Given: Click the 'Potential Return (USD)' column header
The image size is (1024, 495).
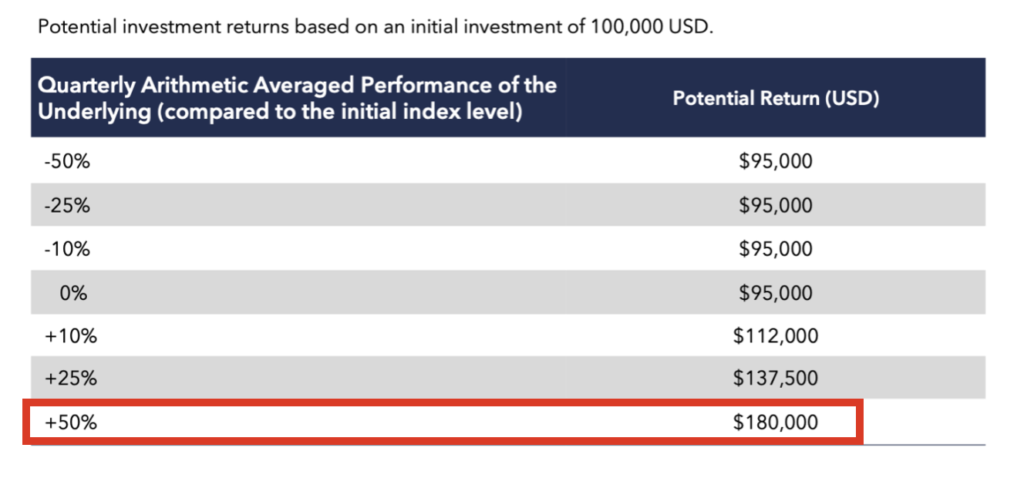Looking at the screenshot, I should tap(776, 99).
